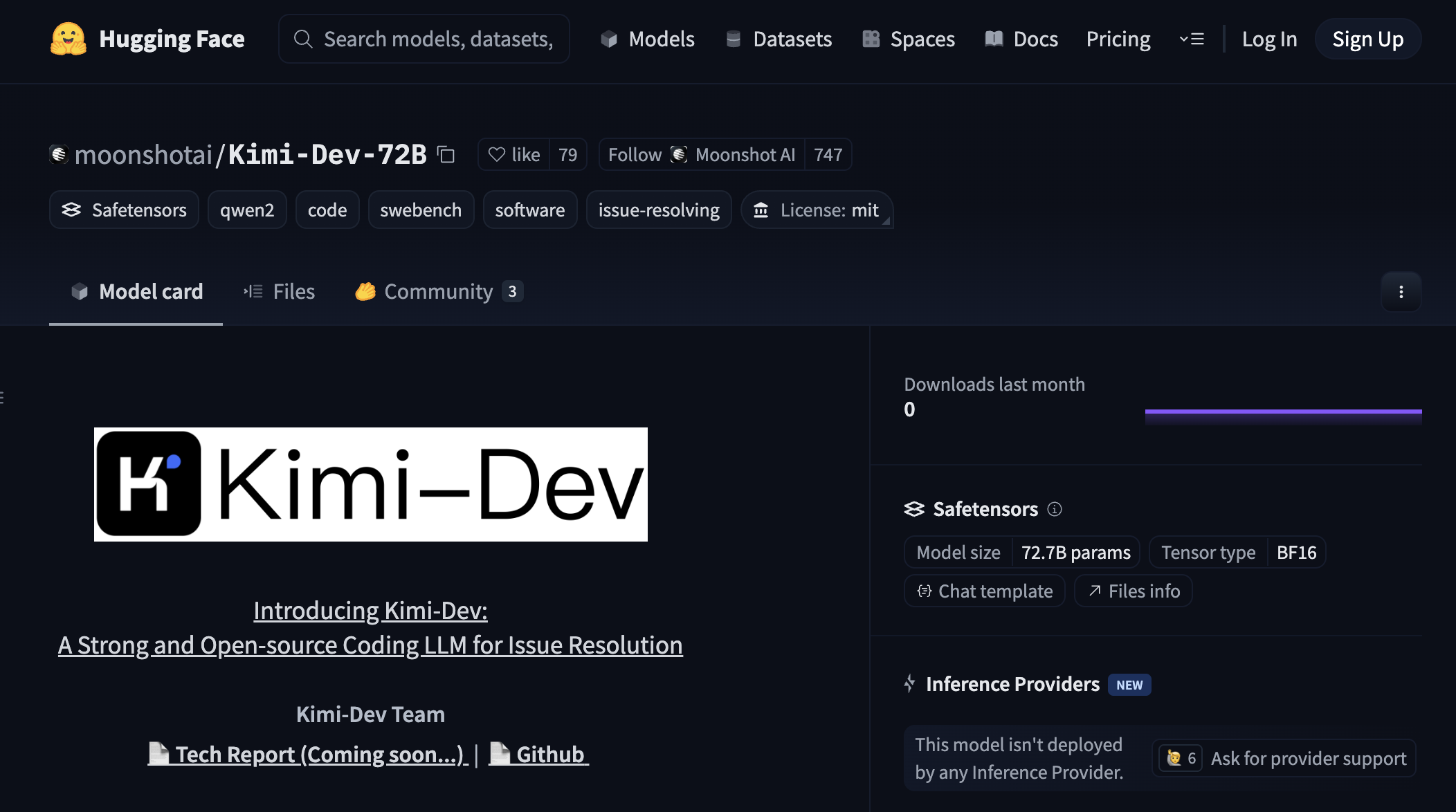This screenshot has height=812, width=1456.
Task: Expand the additional navigation menu icon
Action: [x=1192, y=39]
